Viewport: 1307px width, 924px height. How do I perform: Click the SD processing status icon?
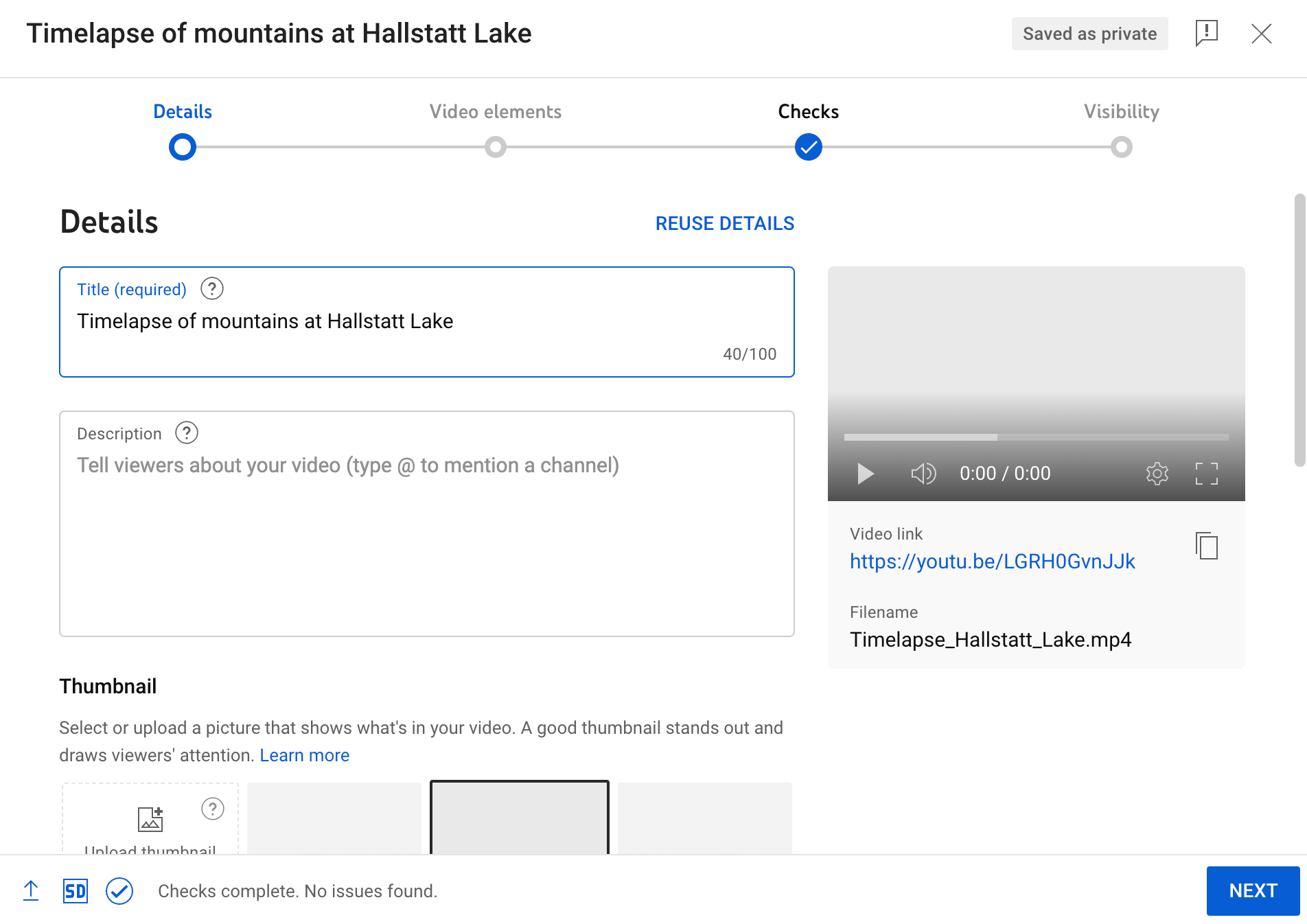(x=75, y=891)
